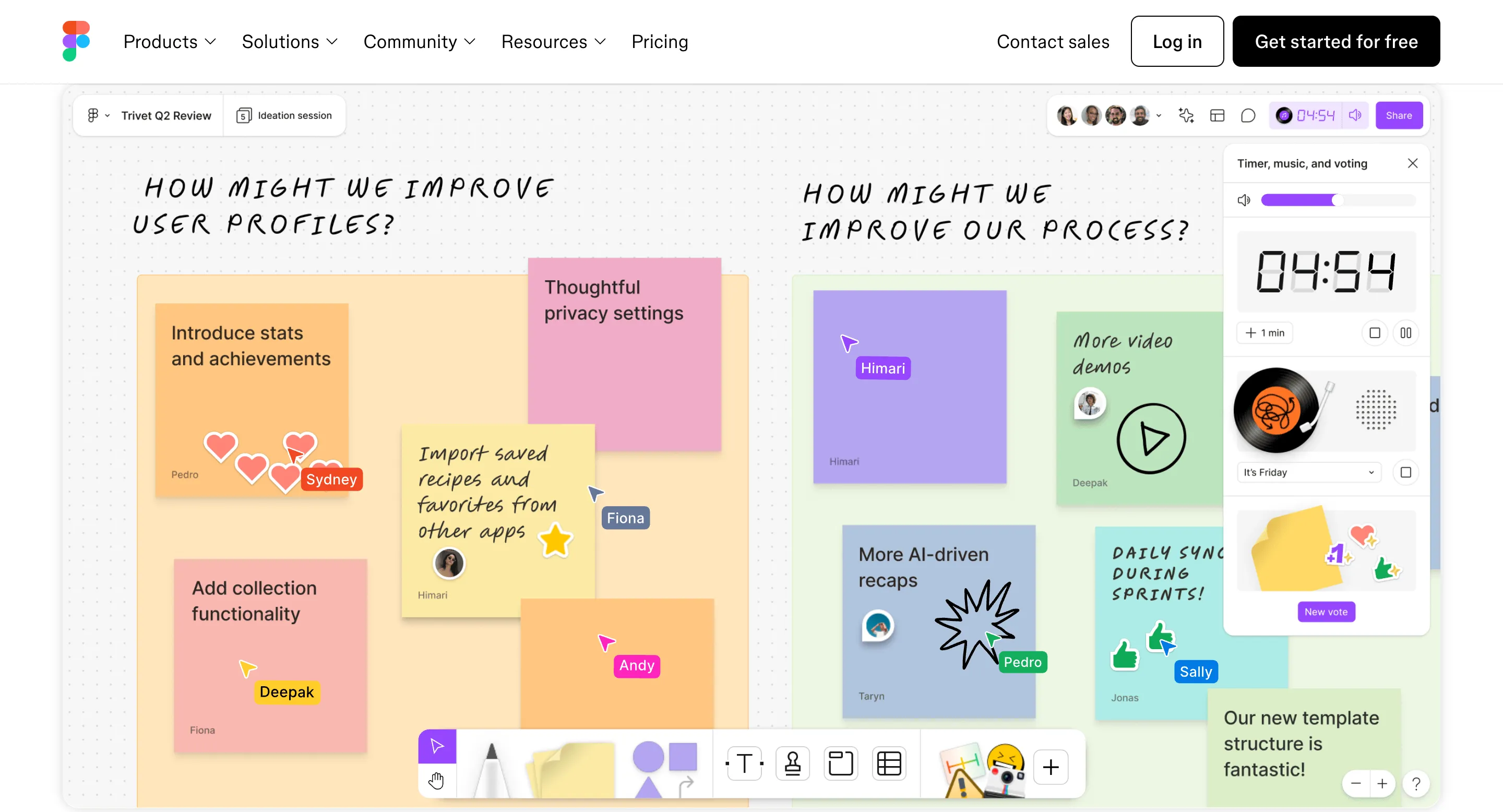Screen dimensions: 1503x812
Task: Open Contact sales link
Action: [1053, 41]
